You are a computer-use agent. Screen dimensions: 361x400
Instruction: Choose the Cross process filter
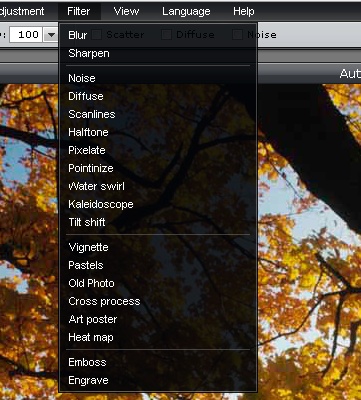[x=158, y=301]
